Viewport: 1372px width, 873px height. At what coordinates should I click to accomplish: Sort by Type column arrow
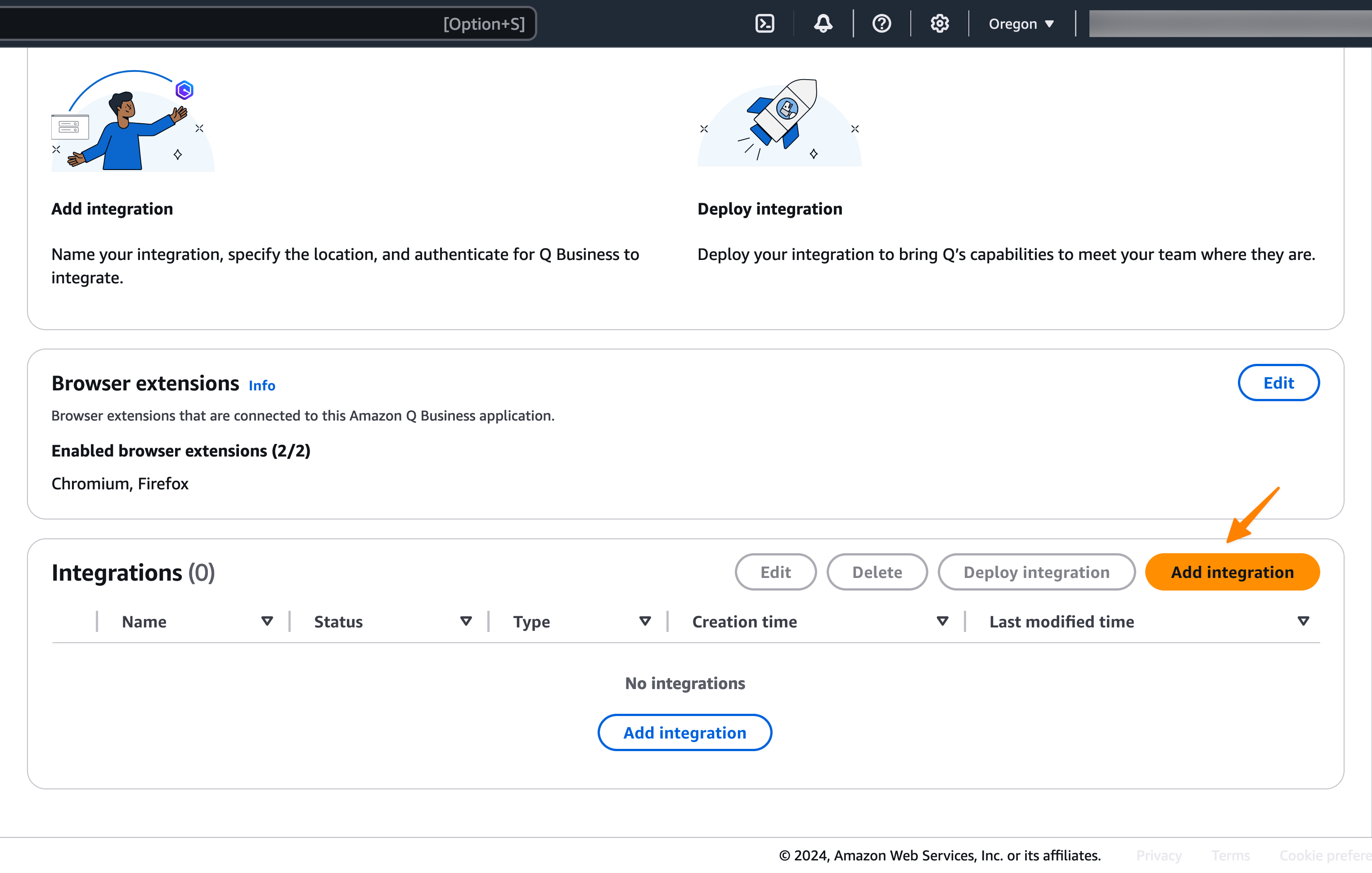coord(644,621)
